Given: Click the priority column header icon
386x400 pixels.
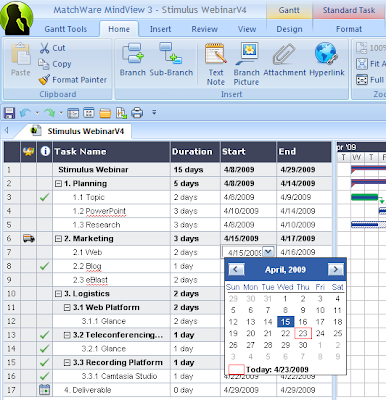Looking at the screenshot, I should tap(29, 152).
